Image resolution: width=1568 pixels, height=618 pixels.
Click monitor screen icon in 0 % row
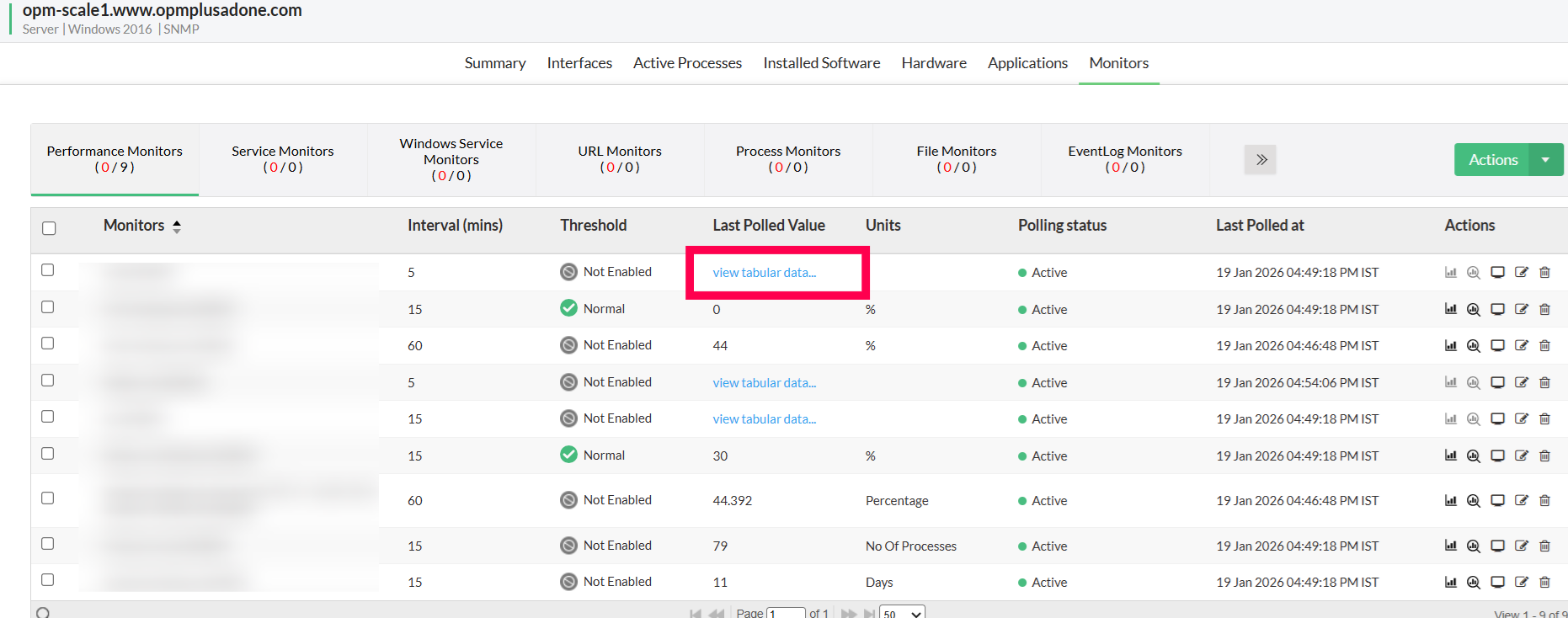[1497, 309]
